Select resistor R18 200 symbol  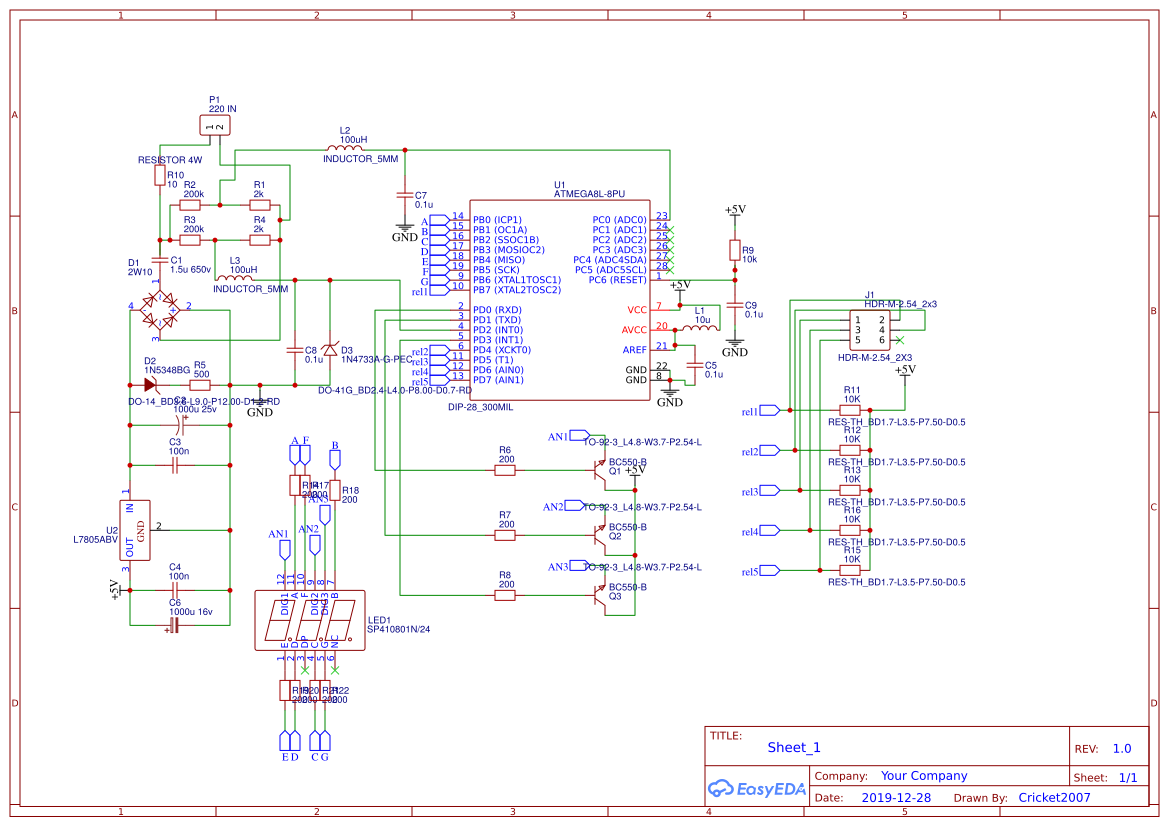[335, 490]
